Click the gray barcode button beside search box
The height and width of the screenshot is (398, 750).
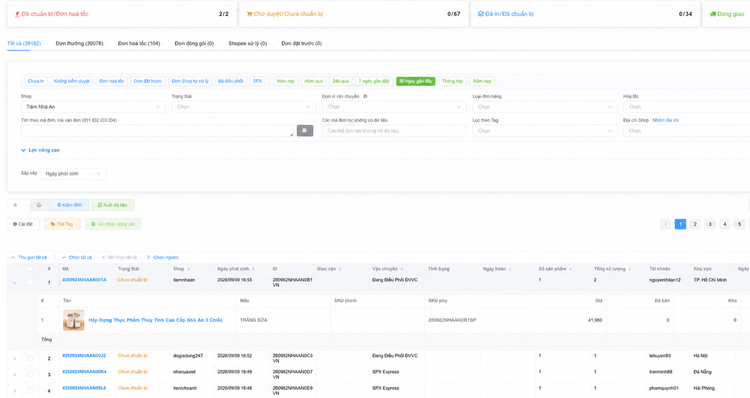pyautogui.click(x=305, y=130)
